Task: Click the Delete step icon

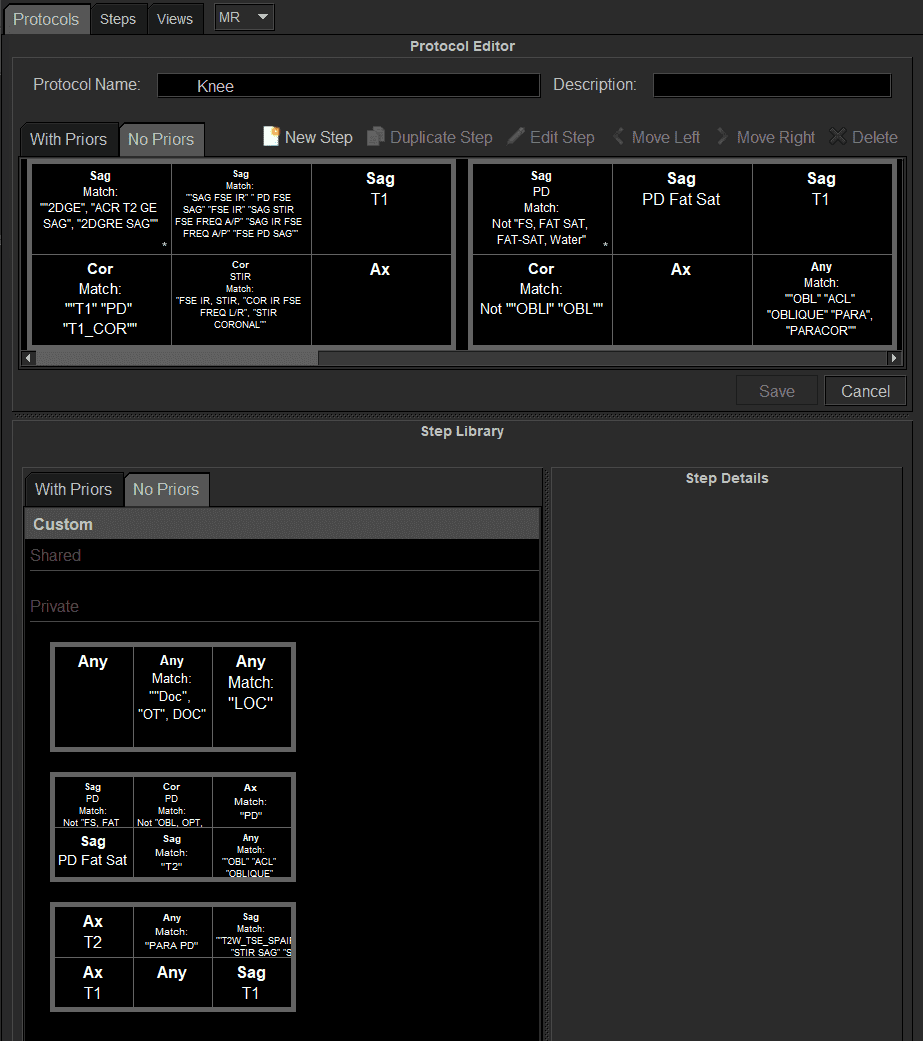Action: click(x=837, y=137)
